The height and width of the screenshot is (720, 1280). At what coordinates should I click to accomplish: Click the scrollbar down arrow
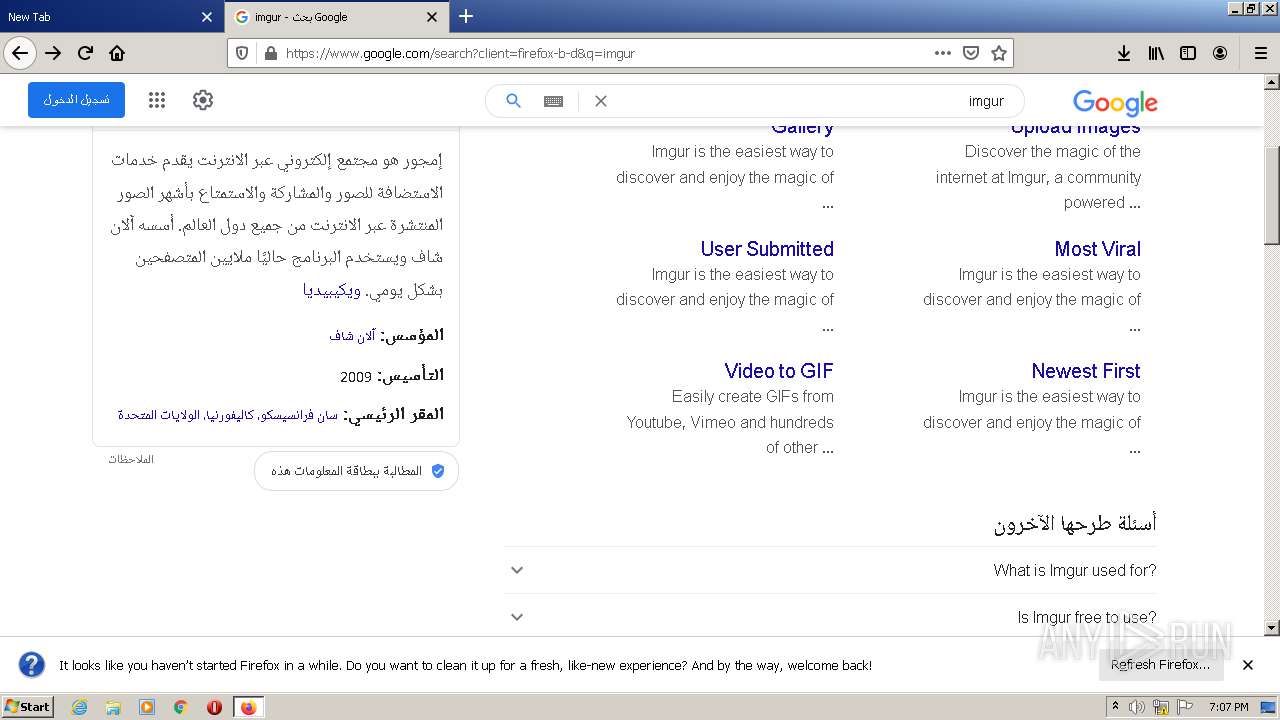pyautogui.click(x=1272, y=628)
